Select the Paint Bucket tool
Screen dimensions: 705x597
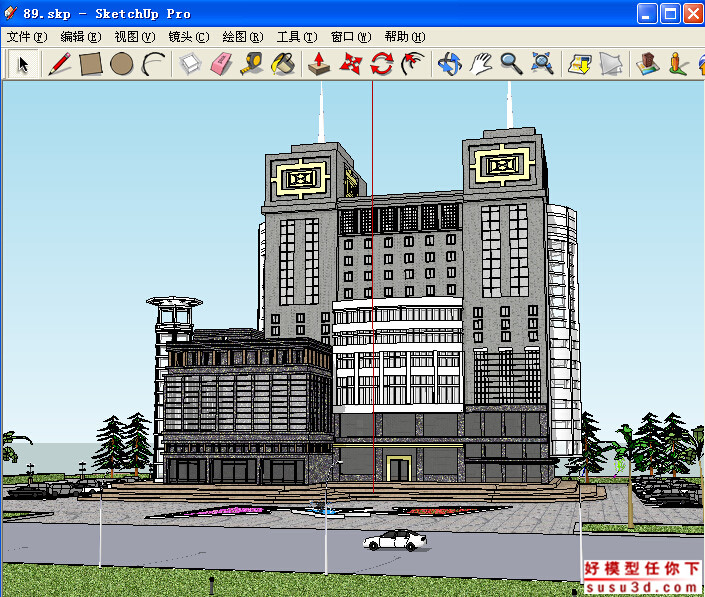click(x=282, y=64)
